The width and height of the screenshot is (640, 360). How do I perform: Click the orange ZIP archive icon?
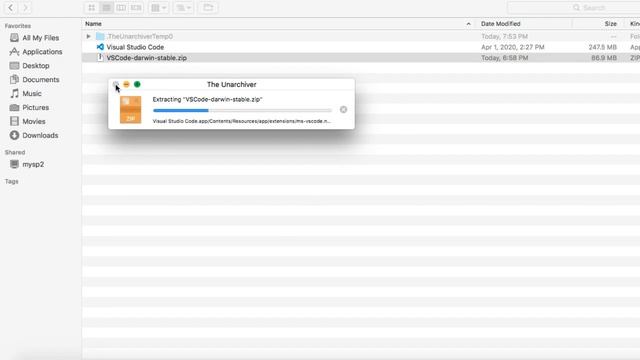tap(130, 109)
